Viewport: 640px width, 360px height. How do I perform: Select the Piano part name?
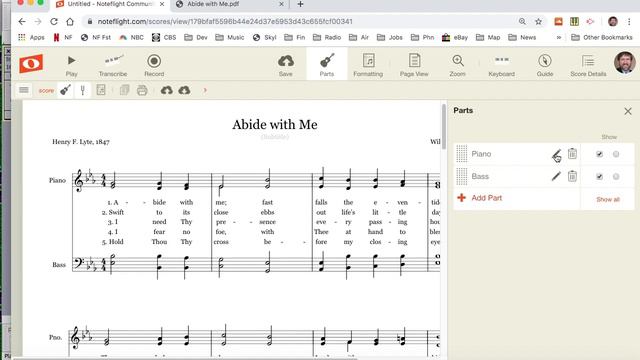481,154
